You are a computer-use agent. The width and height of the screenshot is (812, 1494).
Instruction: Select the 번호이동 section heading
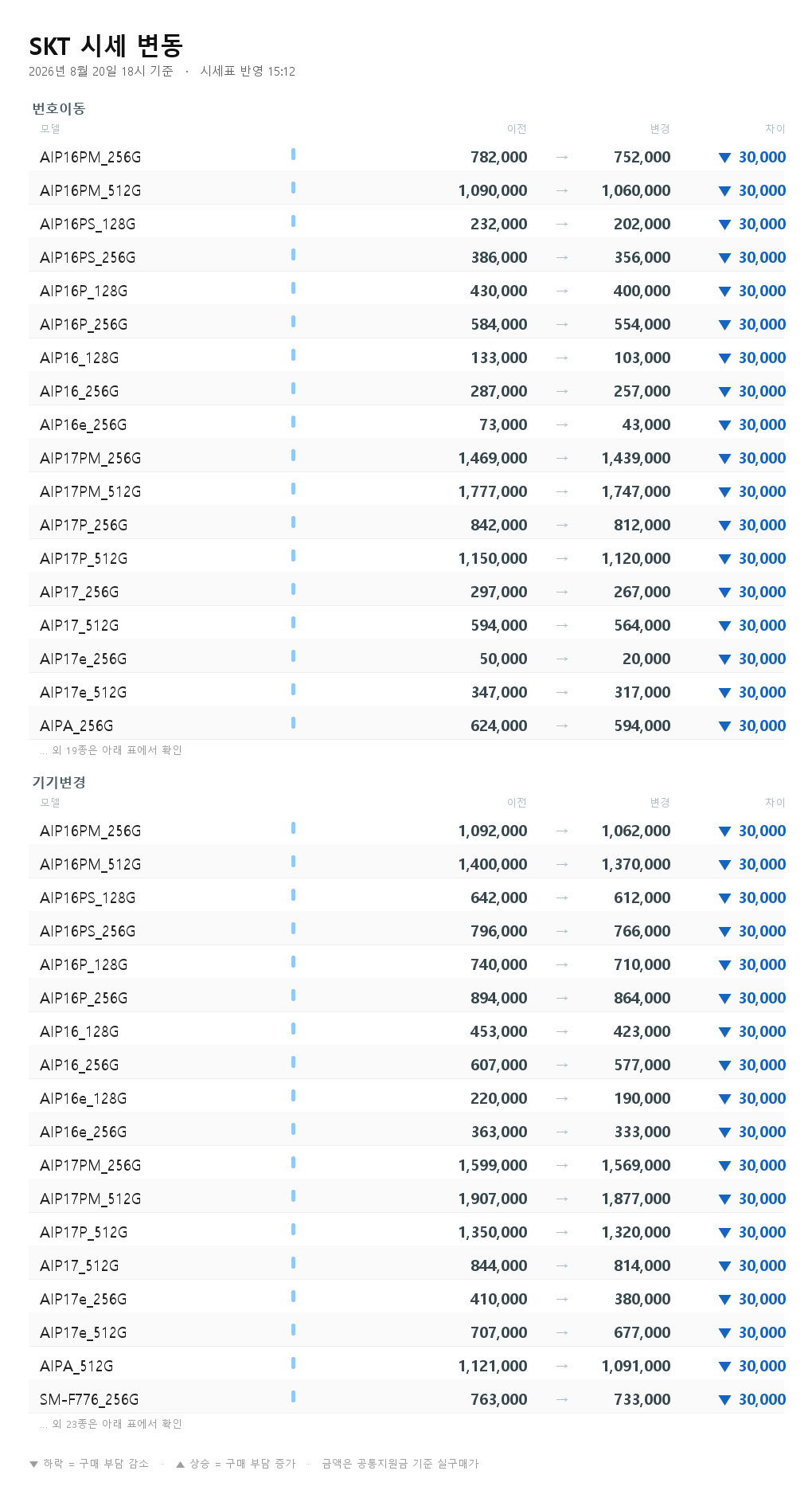59,108
